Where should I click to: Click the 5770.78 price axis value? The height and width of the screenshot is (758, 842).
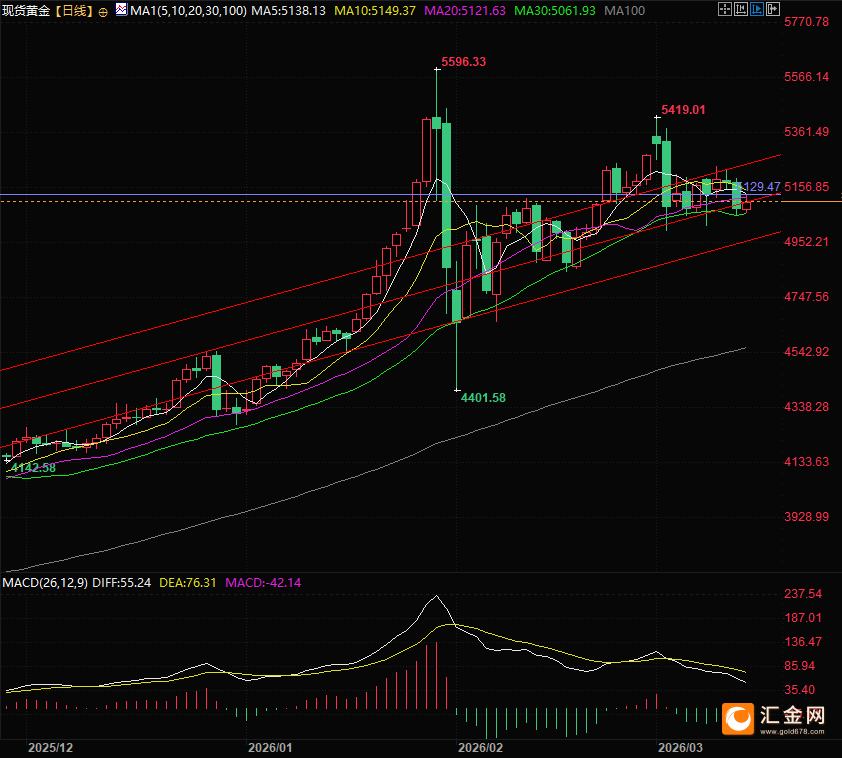point(807,22)
